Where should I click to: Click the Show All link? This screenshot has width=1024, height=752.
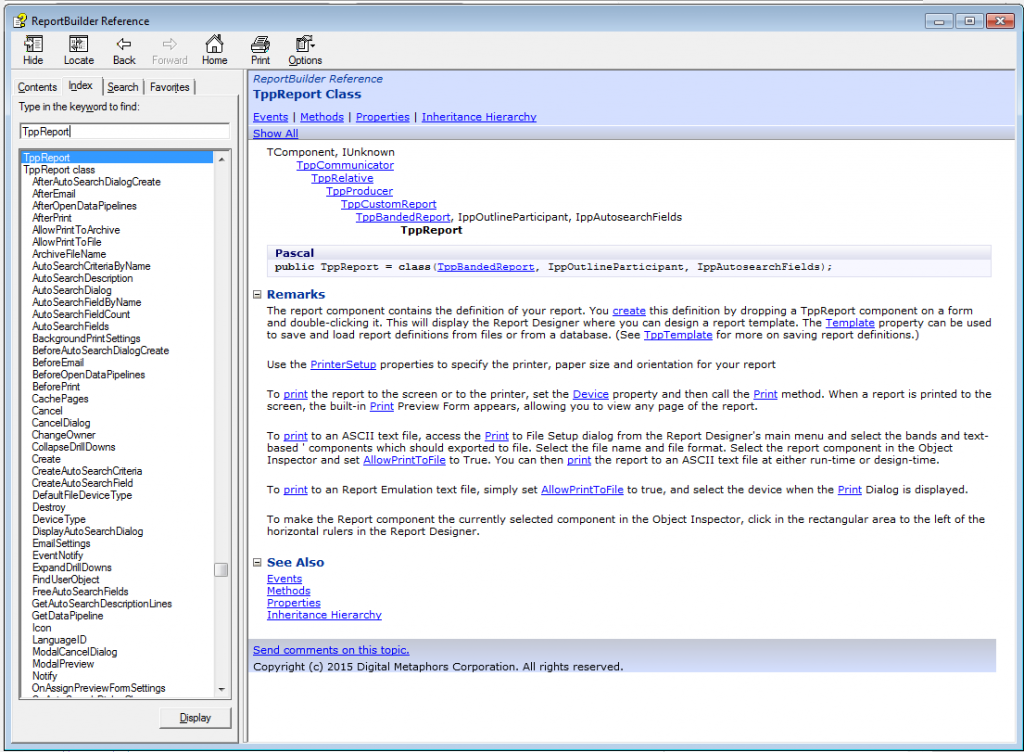click(275, 133)
